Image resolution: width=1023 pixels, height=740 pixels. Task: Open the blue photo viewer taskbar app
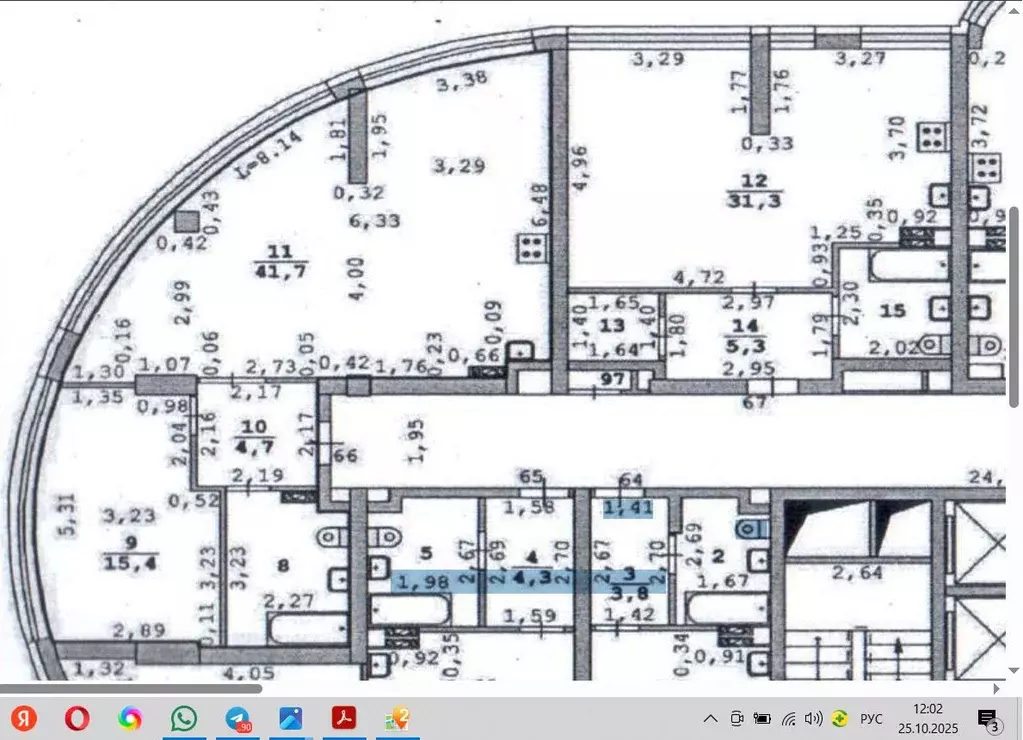(291, 718)
